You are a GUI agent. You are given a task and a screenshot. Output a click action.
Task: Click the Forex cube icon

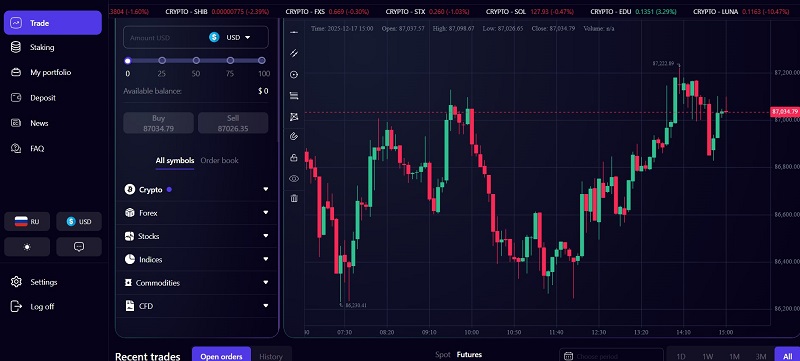[130, 213]
